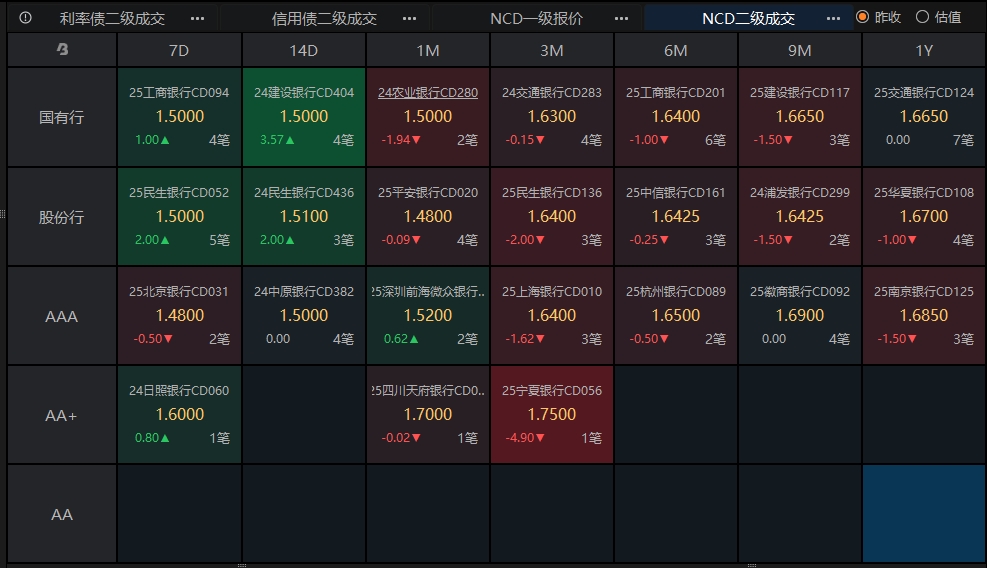This screenshot has width=987, height=568.
Task: Click the 3M column header
Action: [x=552, y=50]
